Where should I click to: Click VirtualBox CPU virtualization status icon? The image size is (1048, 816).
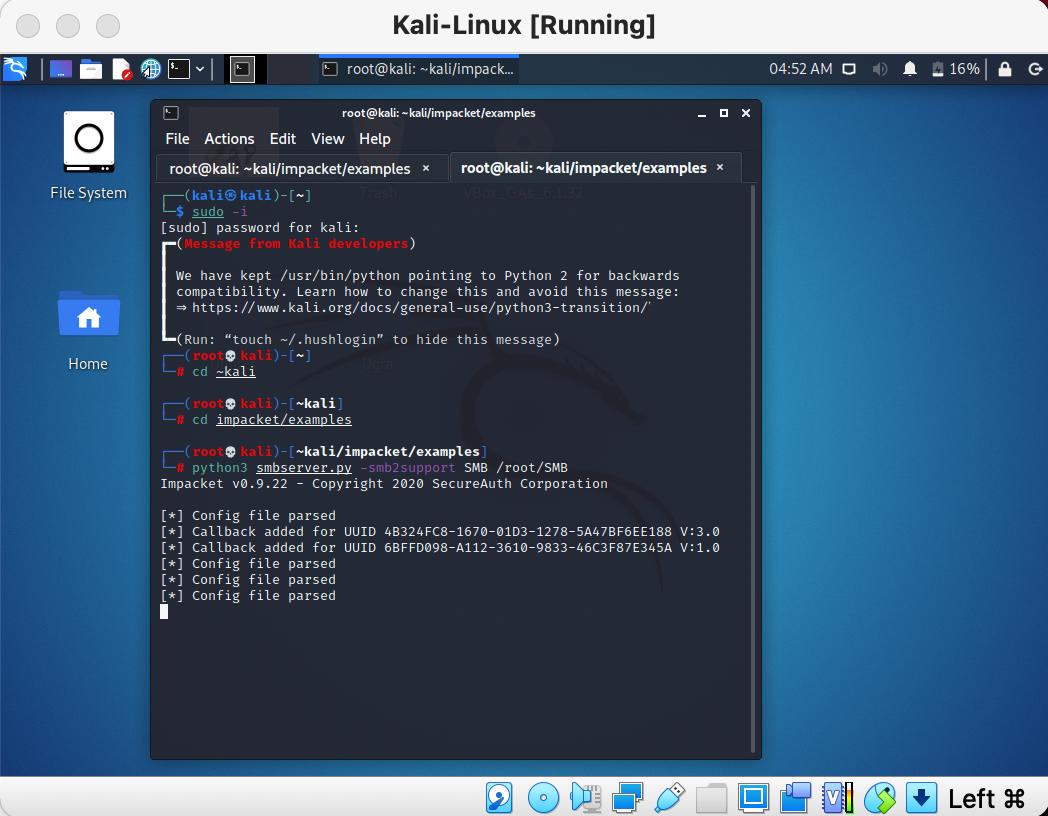pos(837,797)
